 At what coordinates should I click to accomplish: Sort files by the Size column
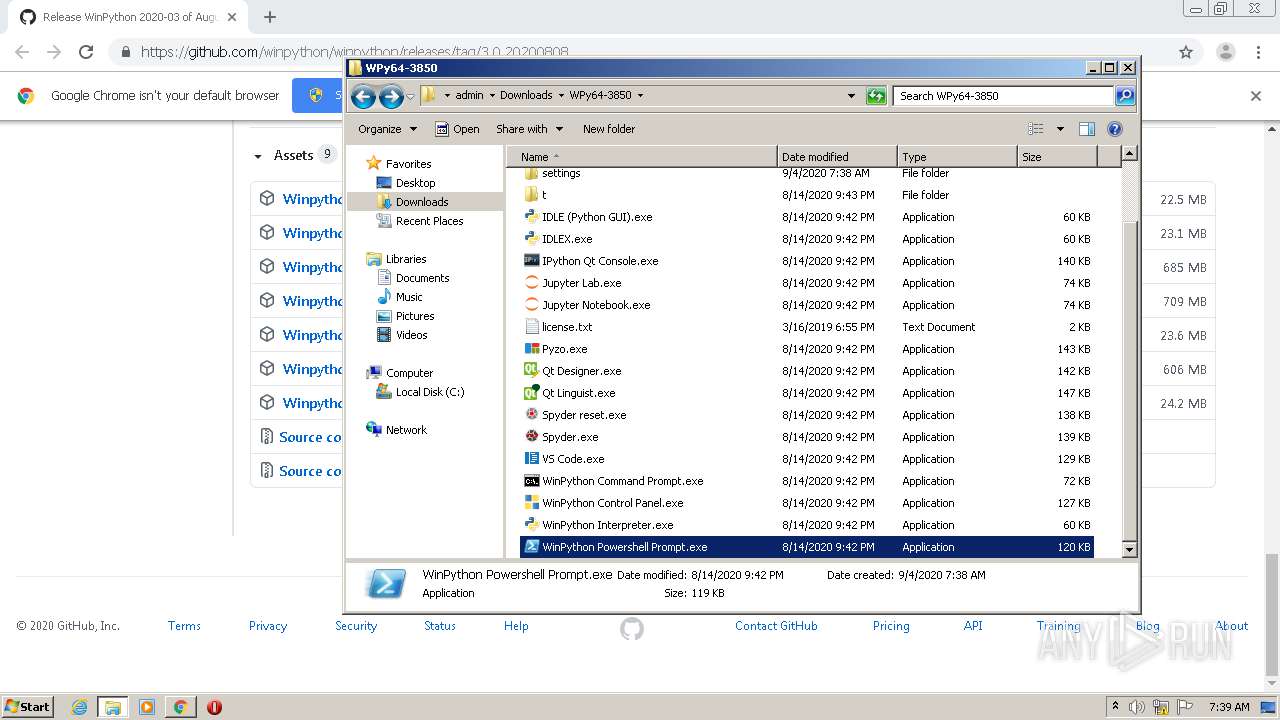click(1057, 157)
